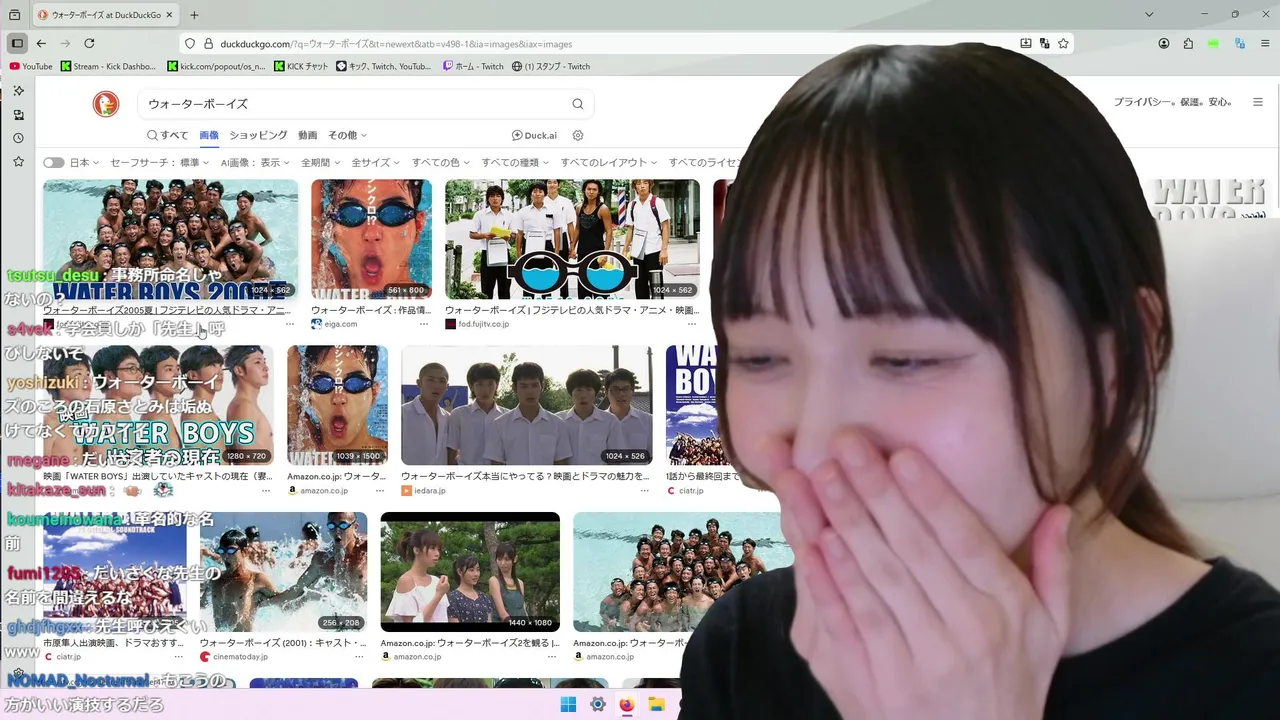
Task: Open the Firefox application menu
Action: pos(1265,43)
